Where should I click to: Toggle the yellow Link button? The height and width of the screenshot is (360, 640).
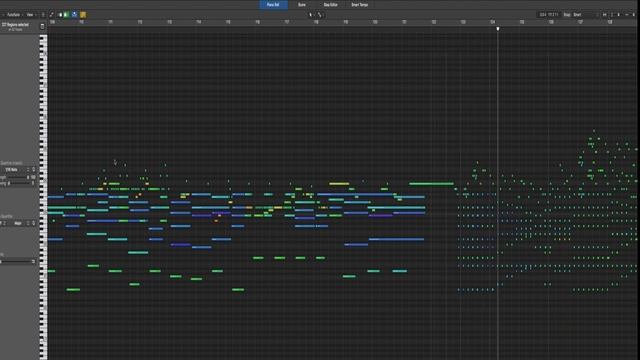(83, 15)
